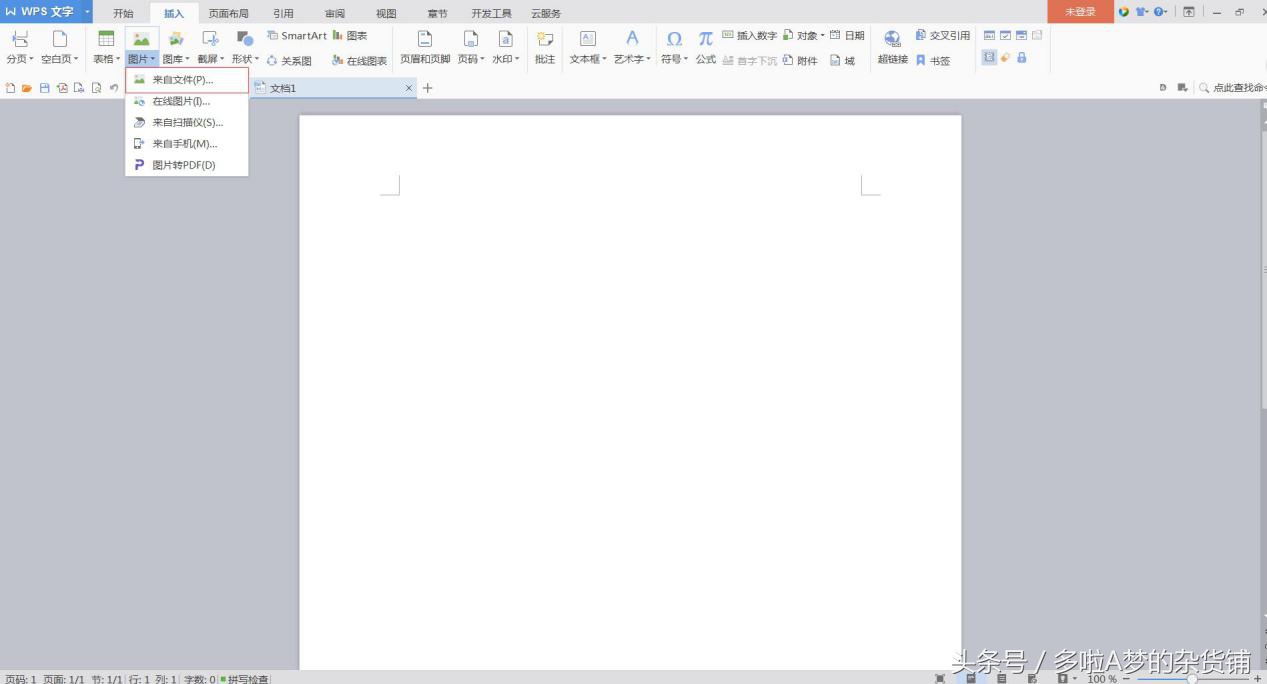This screenshot has height=684, width=1267.
Task: Click the save icon in quick toolbar
Action: 44,88
